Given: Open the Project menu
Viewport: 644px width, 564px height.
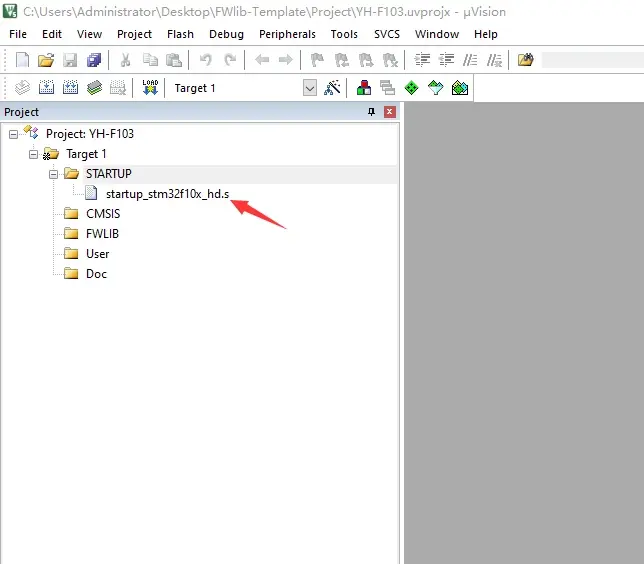Looking at the screenshot, I should pyautogui.click(x=134, y=34).
